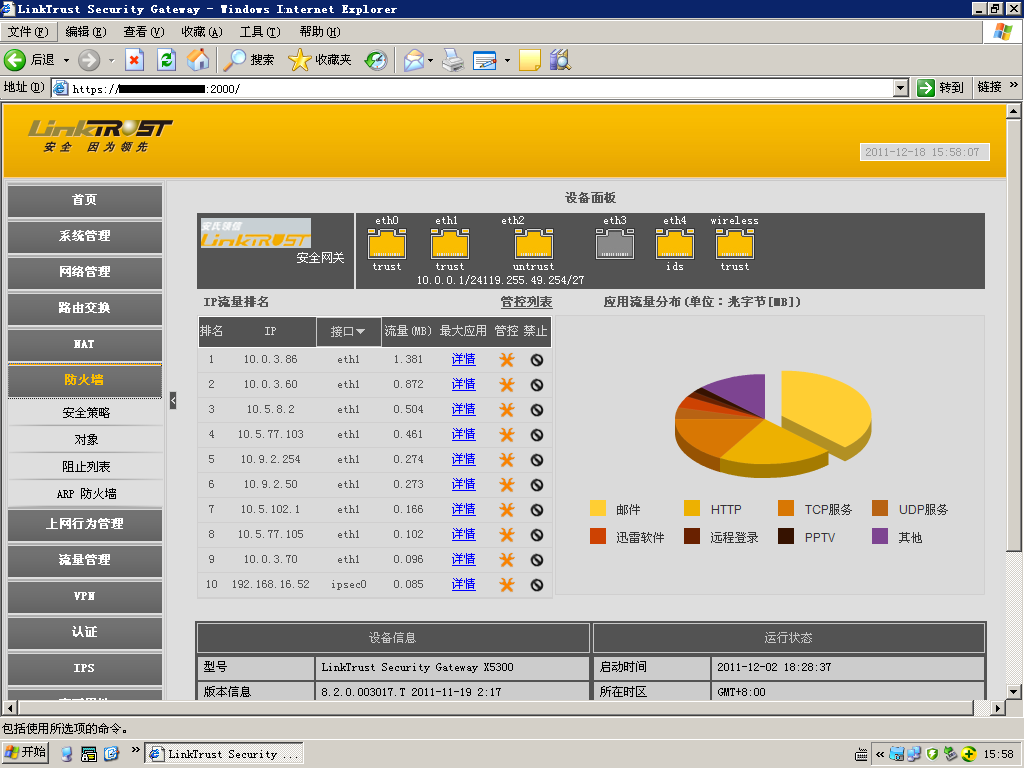Open the Forward button history dropdown

111,60
